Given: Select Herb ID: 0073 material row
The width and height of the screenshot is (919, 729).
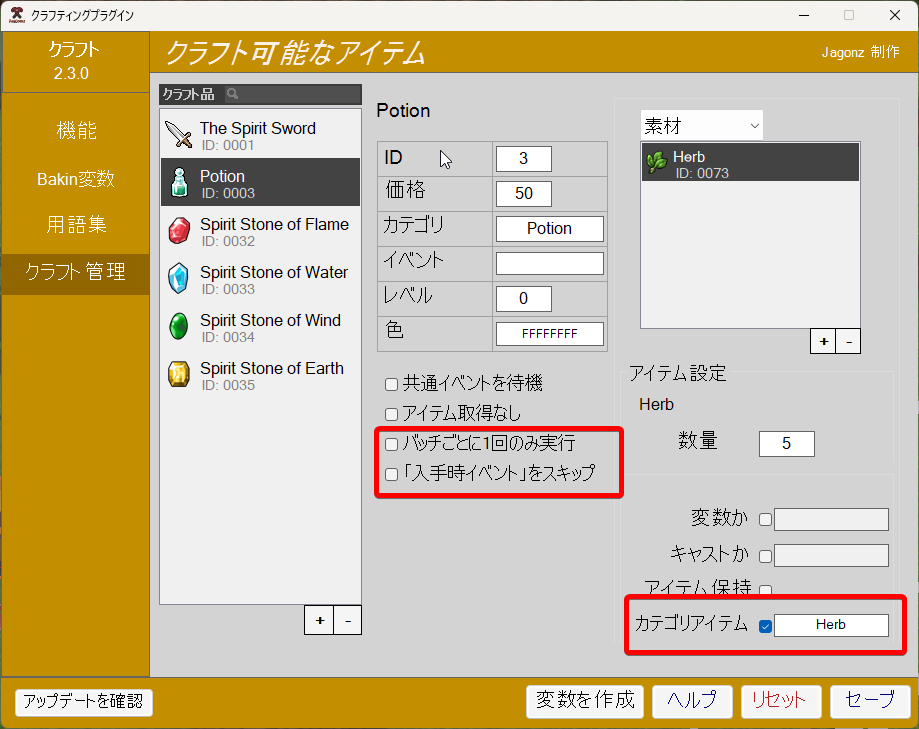Looking at the screenshot, I should click(x=750, y=162).
